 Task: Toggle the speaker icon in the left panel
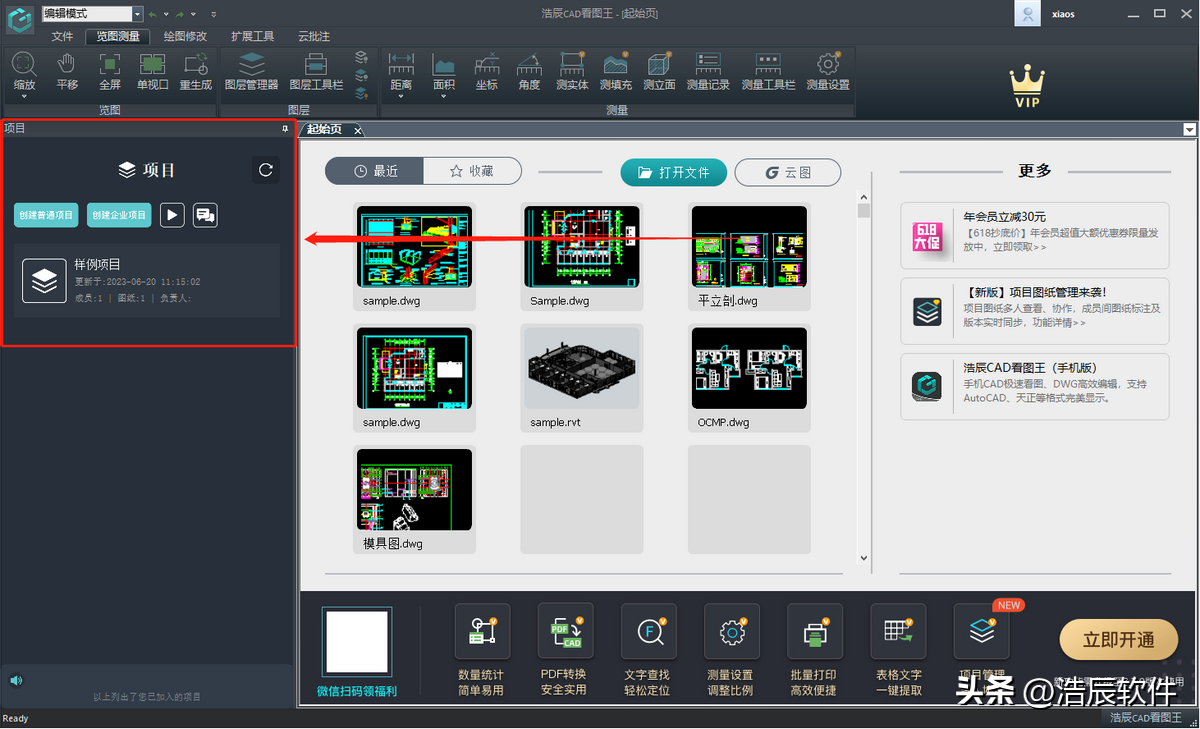coord(16,681)
